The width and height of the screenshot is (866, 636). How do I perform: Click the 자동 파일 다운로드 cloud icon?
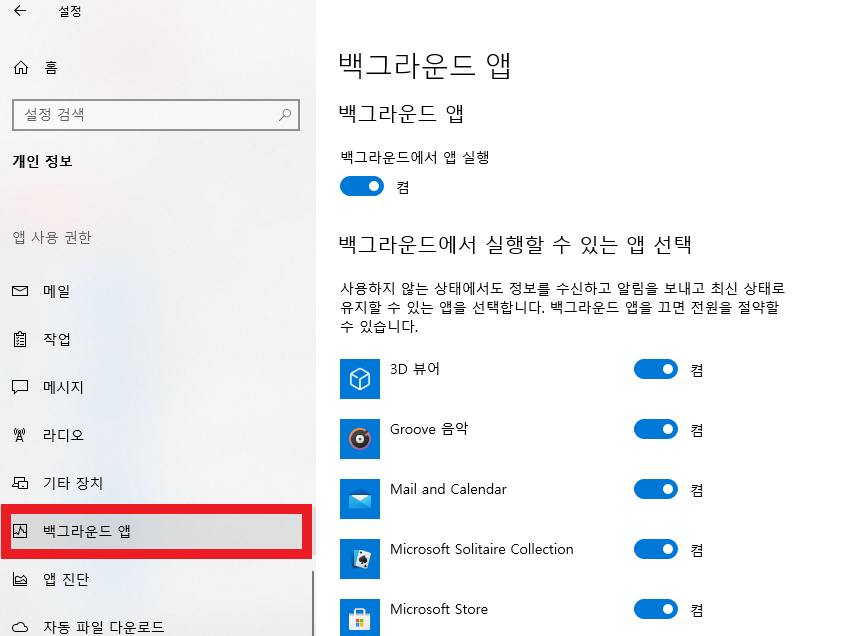(x=20, y=627)
